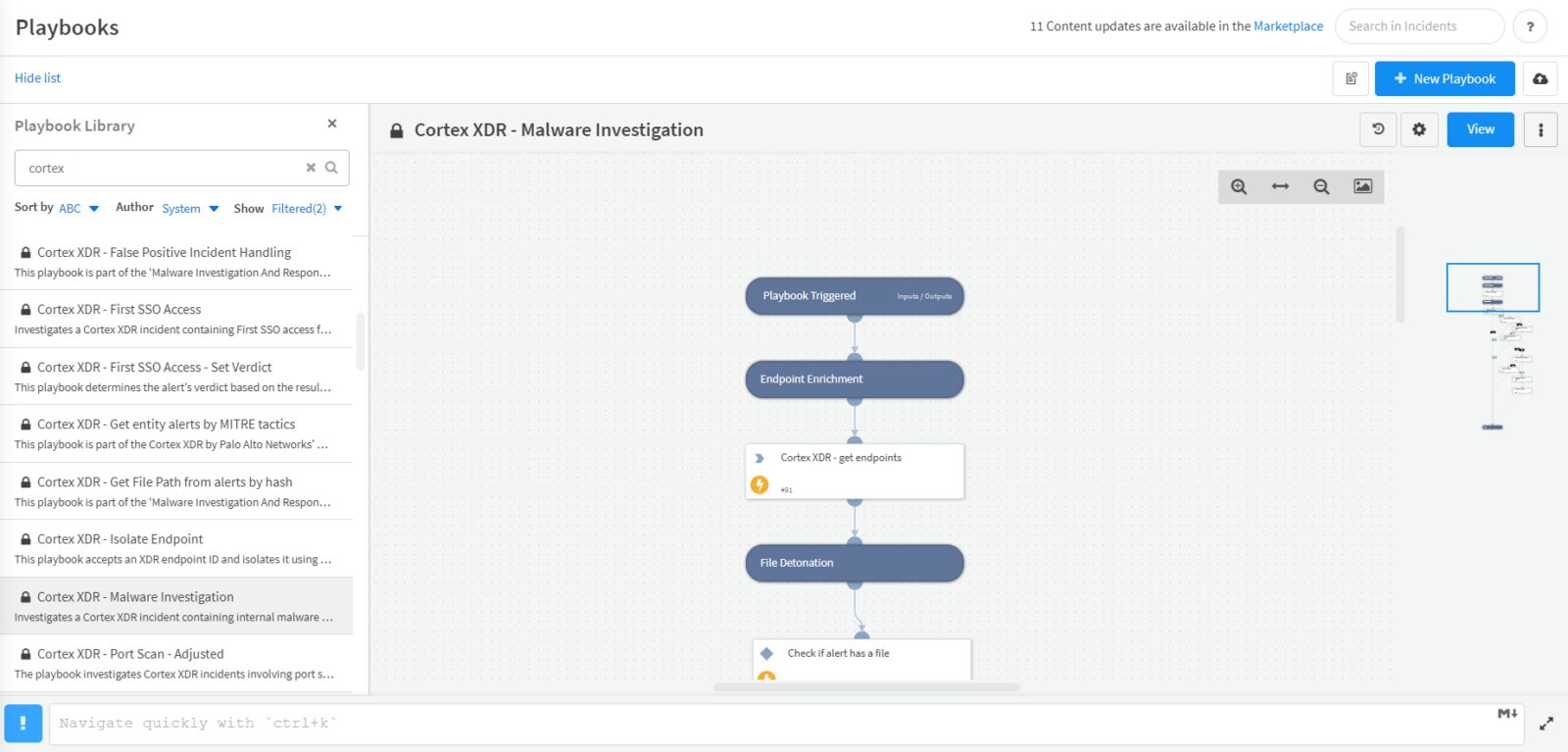Toggle Markdown mode in command bar
This screenshot has height=752, width=1568.
pyautogui.click(x=1507, y=713)
